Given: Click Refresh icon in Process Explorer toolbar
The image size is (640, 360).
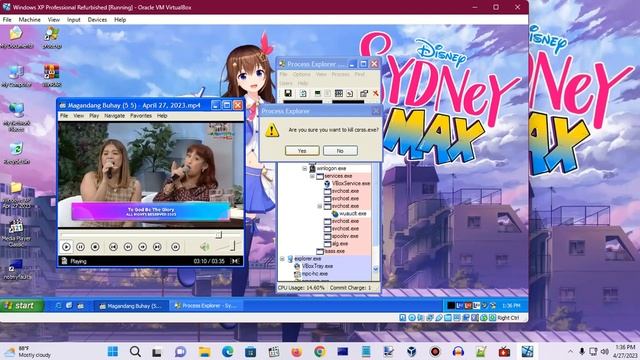Looking at the screenshot, I should pos(303,93).
